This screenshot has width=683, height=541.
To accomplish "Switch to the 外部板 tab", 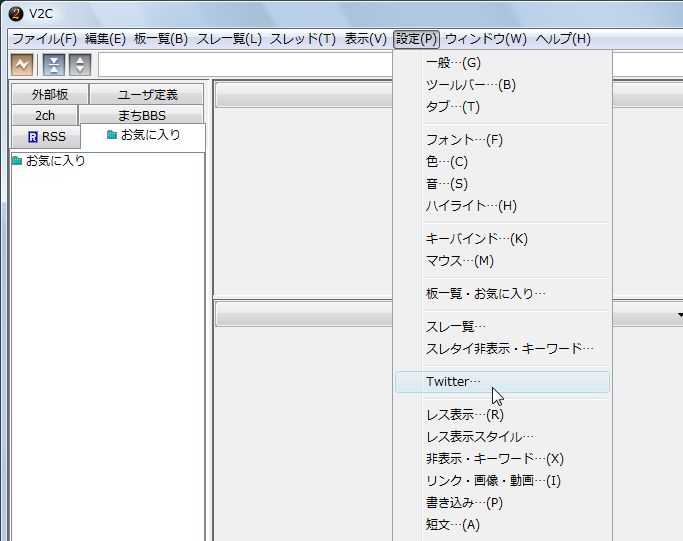I will pyautogui.click(x=50, y=94).
